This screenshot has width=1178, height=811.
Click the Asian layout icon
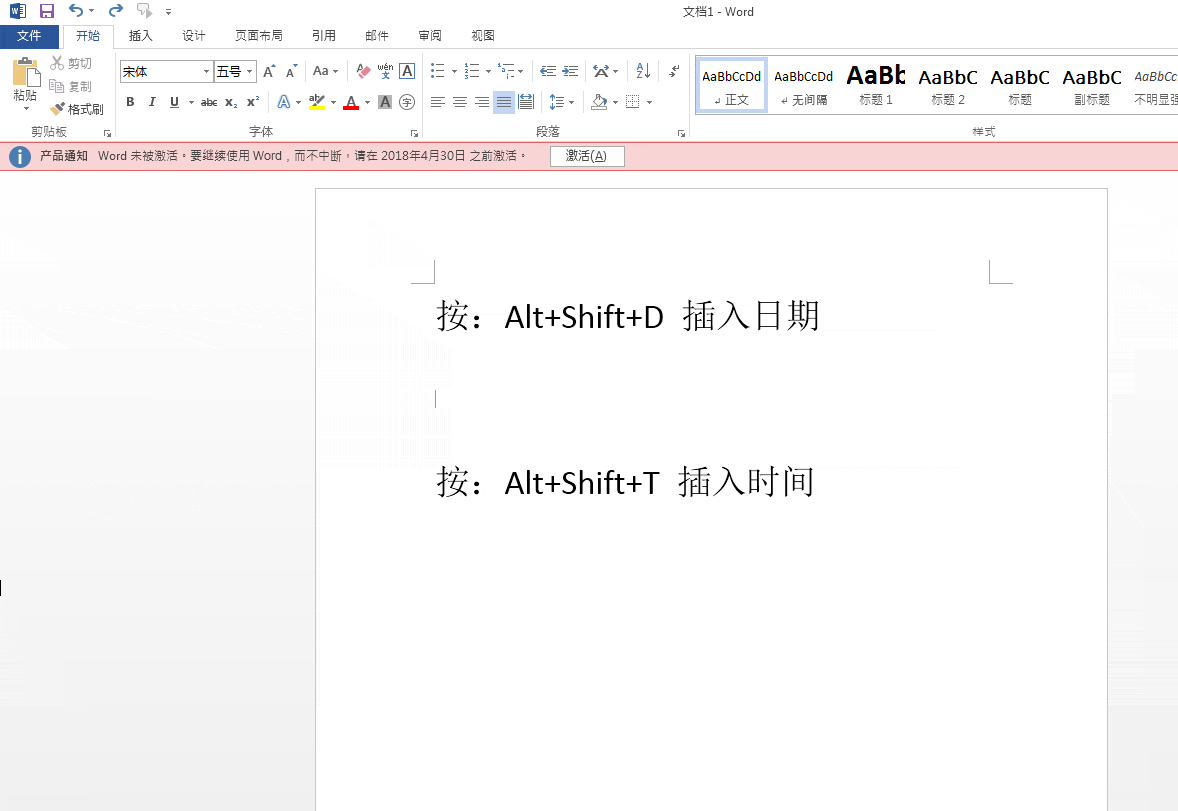(601, 71)
